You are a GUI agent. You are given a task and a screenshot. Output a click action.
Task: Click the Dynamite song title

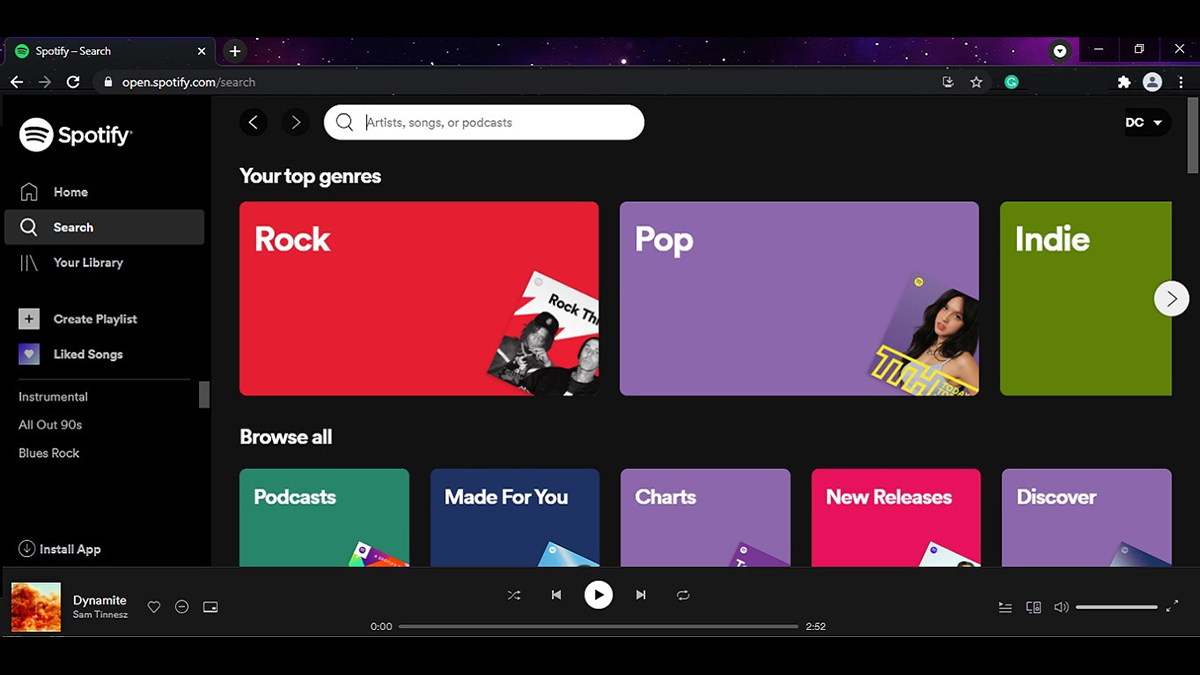click(x=100, y=600)
